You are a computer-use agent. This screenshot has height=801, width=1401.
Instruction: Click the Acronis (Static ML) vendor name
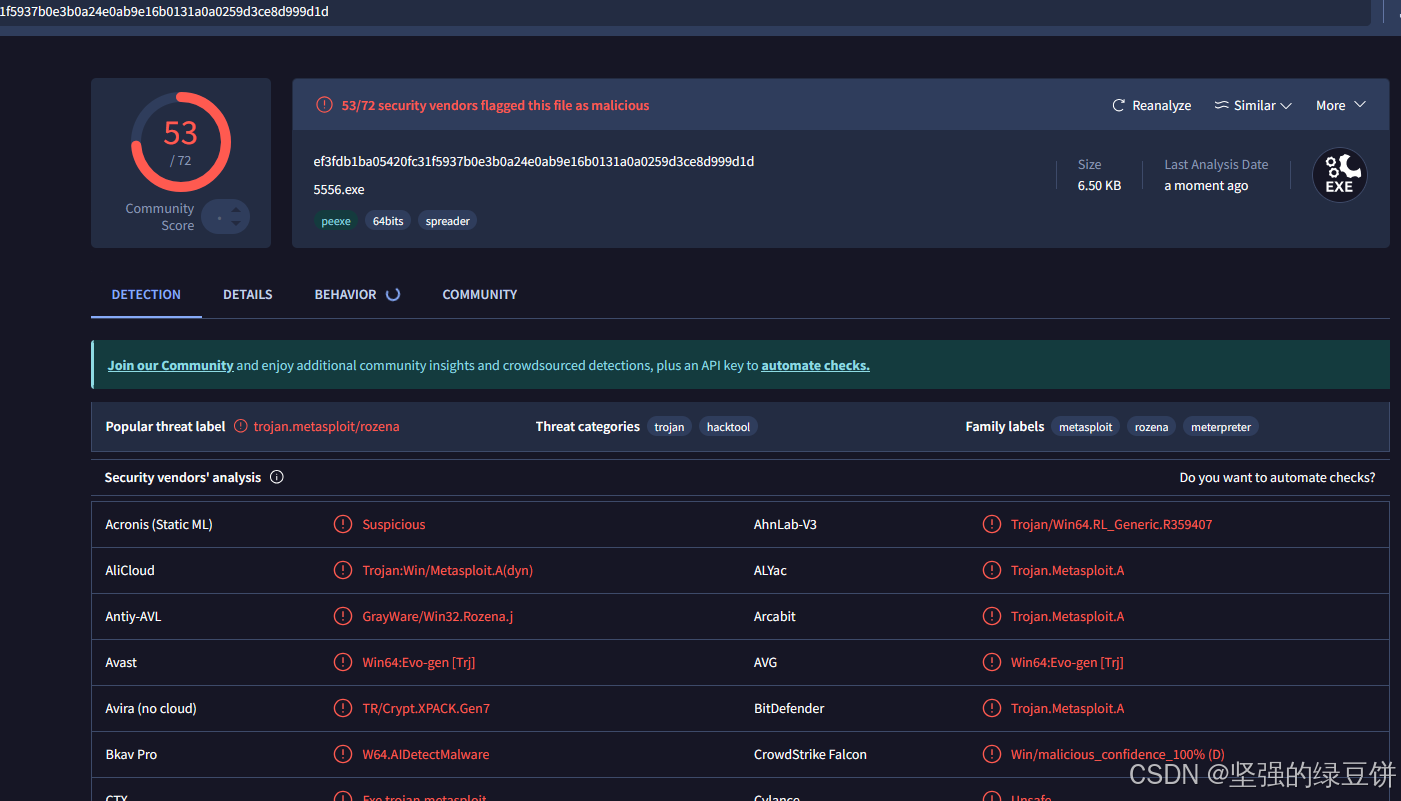click(x=159, y=524)
